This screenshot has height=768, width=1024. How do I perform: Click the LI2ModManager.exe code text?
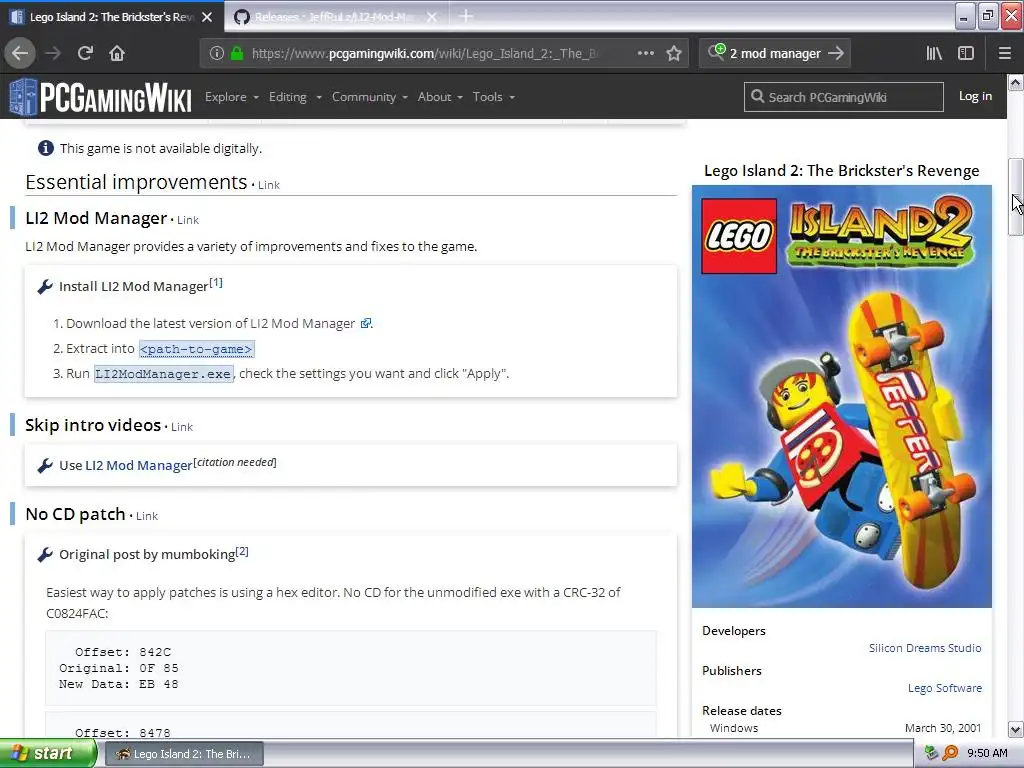163,374
